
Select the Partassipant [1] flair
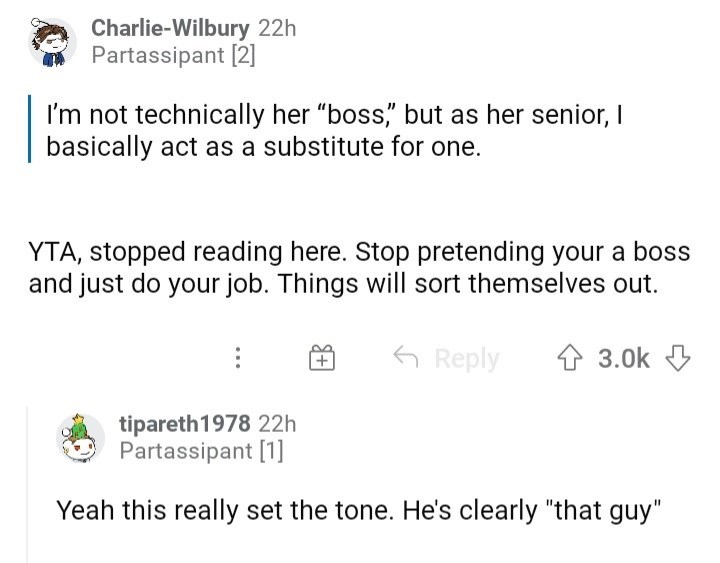(201, 450)
